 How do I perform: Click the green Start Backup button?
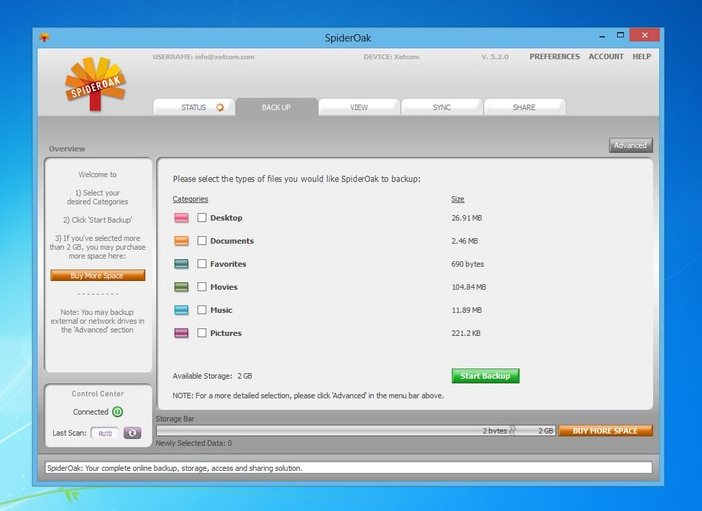(x=485, y=376)
